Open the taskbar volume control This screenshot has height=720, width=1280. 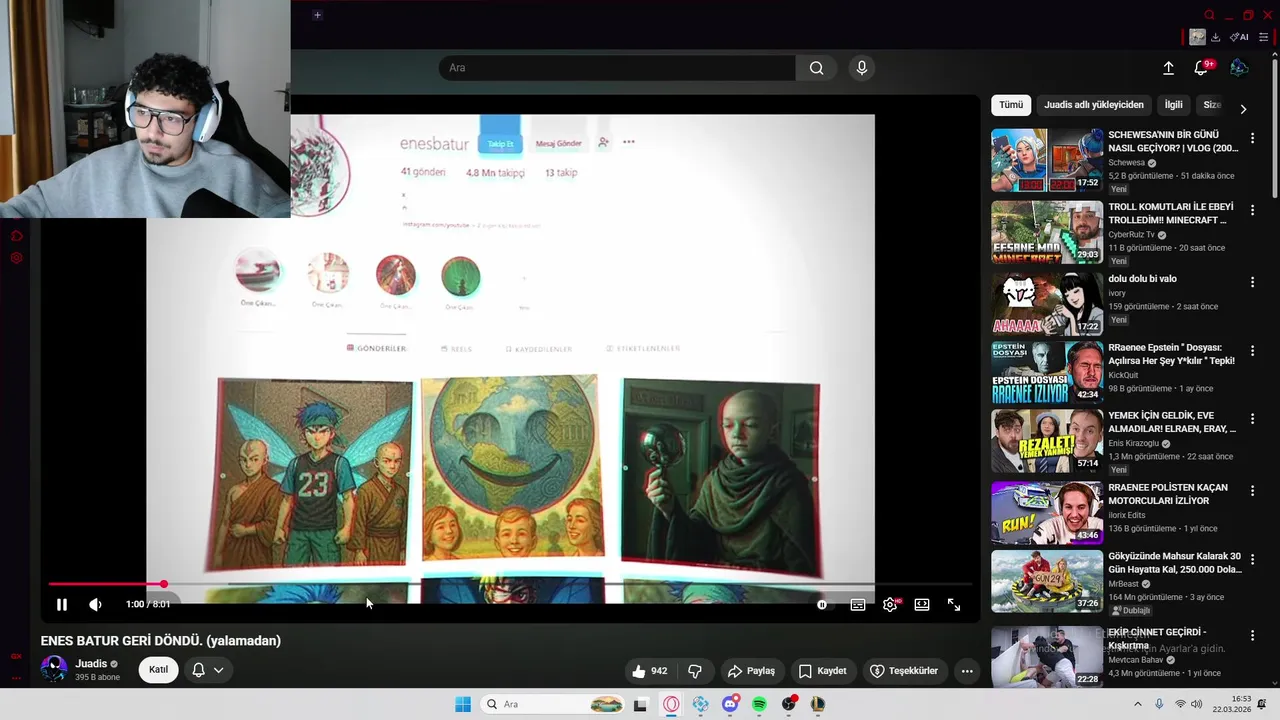pyautogui.click(x=1196, y=704)
